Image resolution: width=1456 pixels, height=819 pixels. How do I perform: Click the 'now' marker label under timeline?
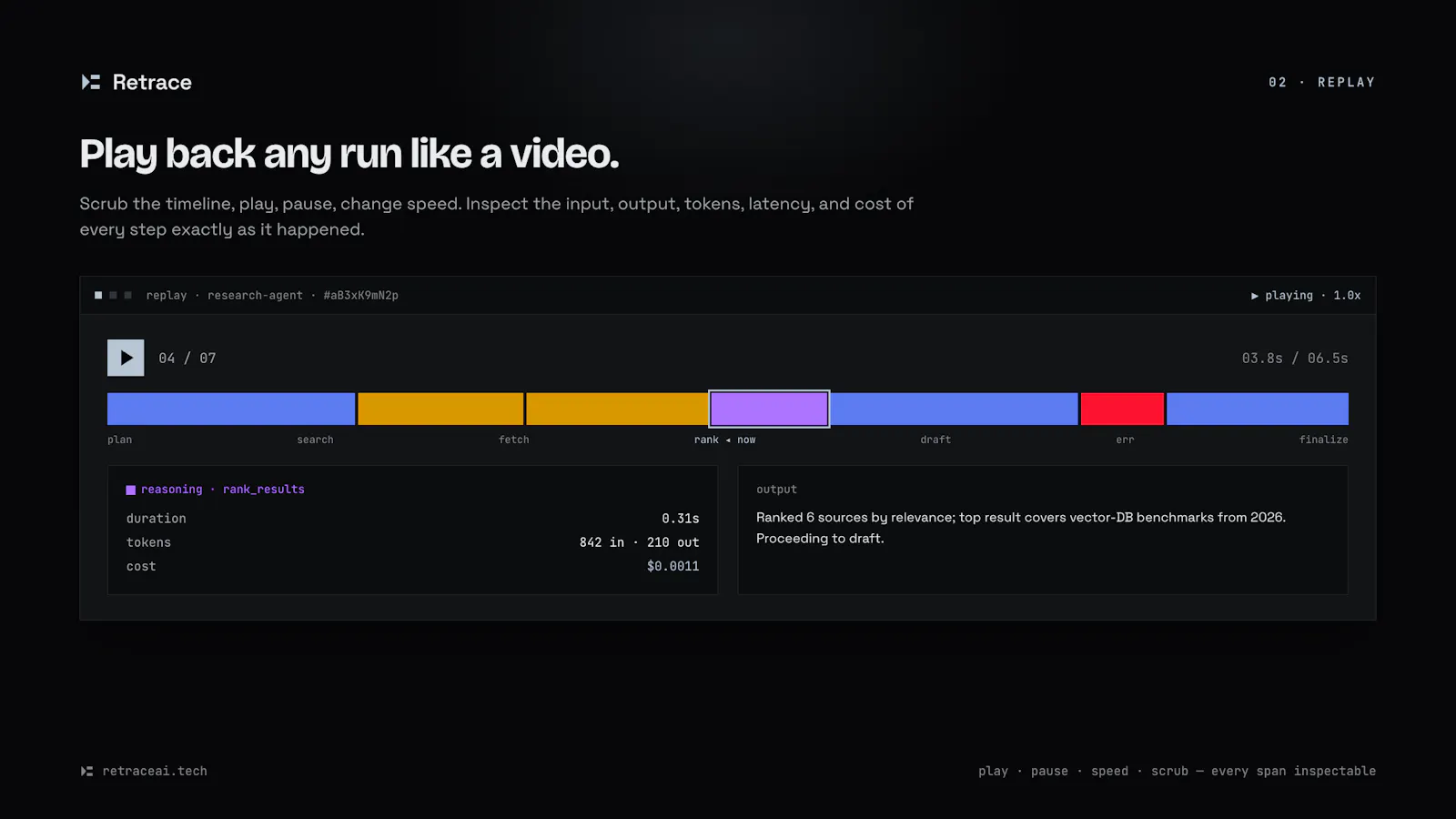(x=746, y=440)
